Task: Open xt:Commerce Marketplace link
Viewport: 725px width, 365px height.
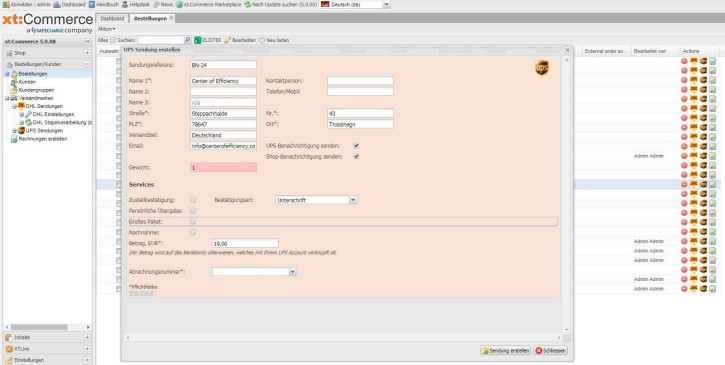Action: (209, 4)
